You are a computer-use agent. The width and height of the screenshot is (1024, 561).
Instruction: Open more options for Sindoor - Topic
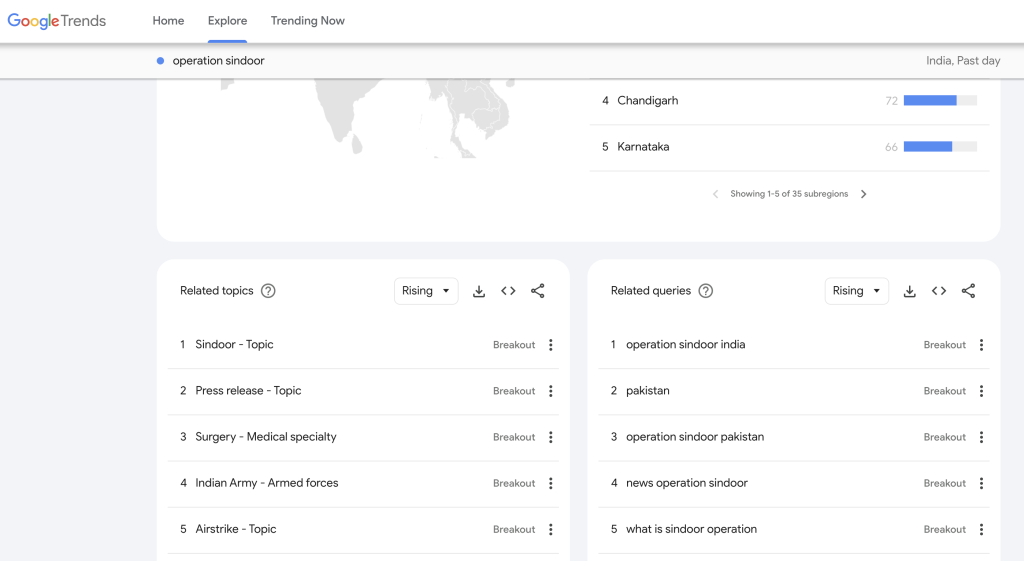[551, 345]
